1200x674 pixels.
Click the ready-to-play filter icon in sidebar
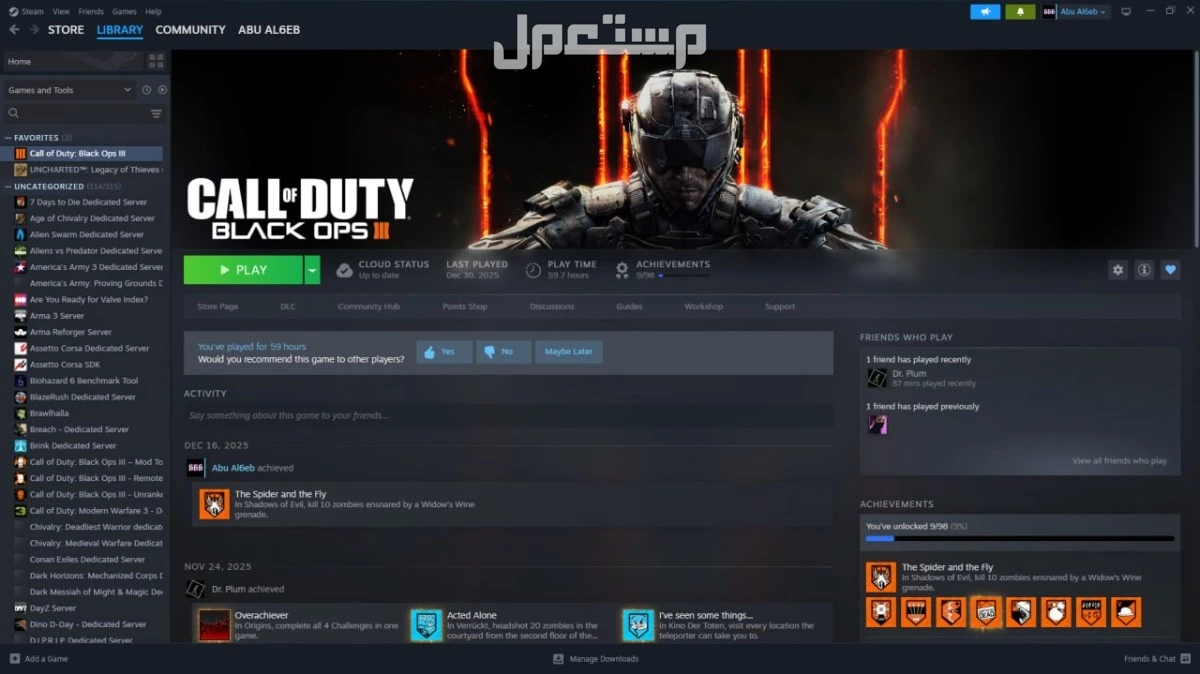[x=162, y=90]
